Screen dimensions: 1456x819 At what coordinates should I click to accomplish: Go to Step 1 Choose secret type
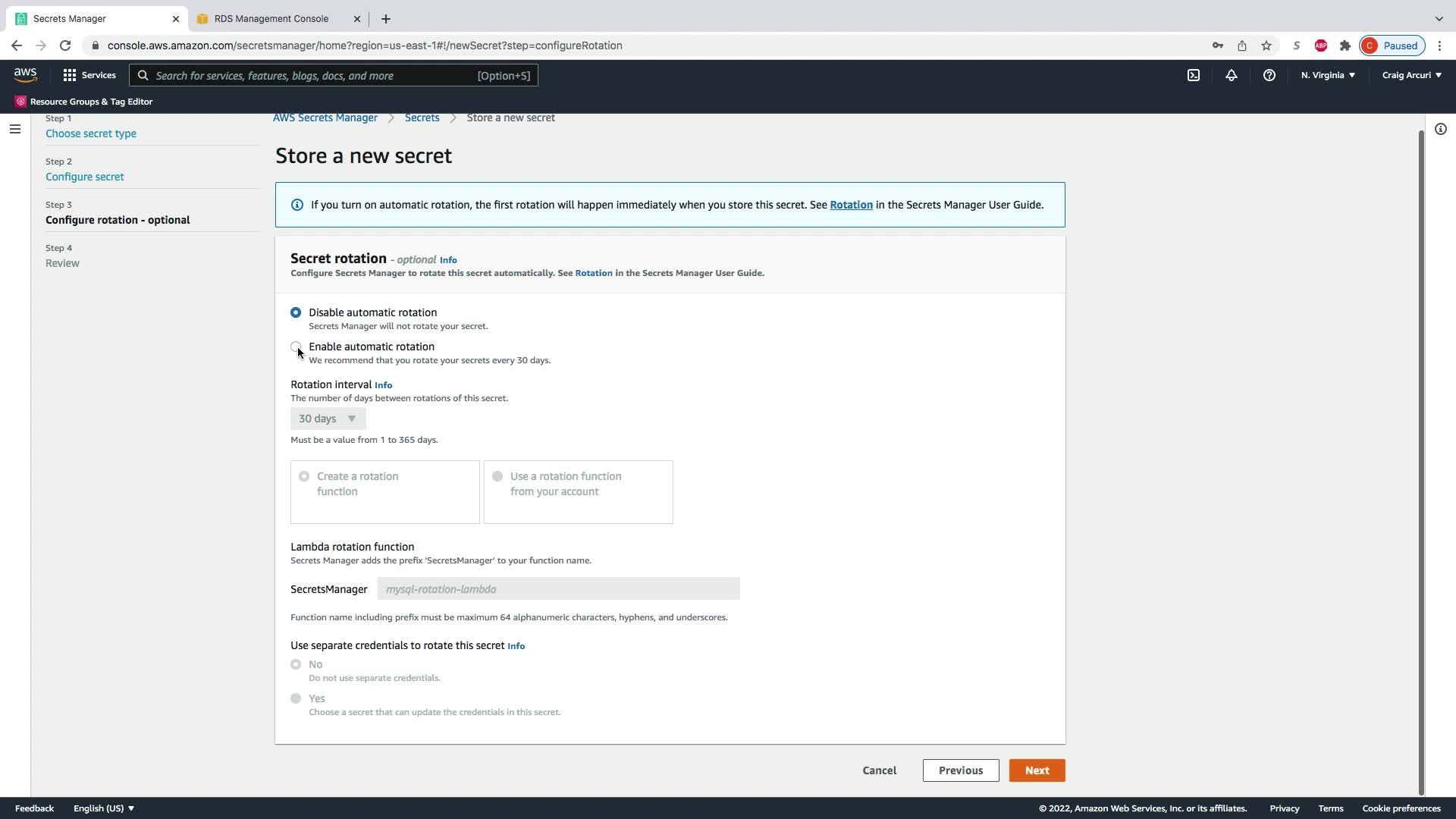click(91, 133)
